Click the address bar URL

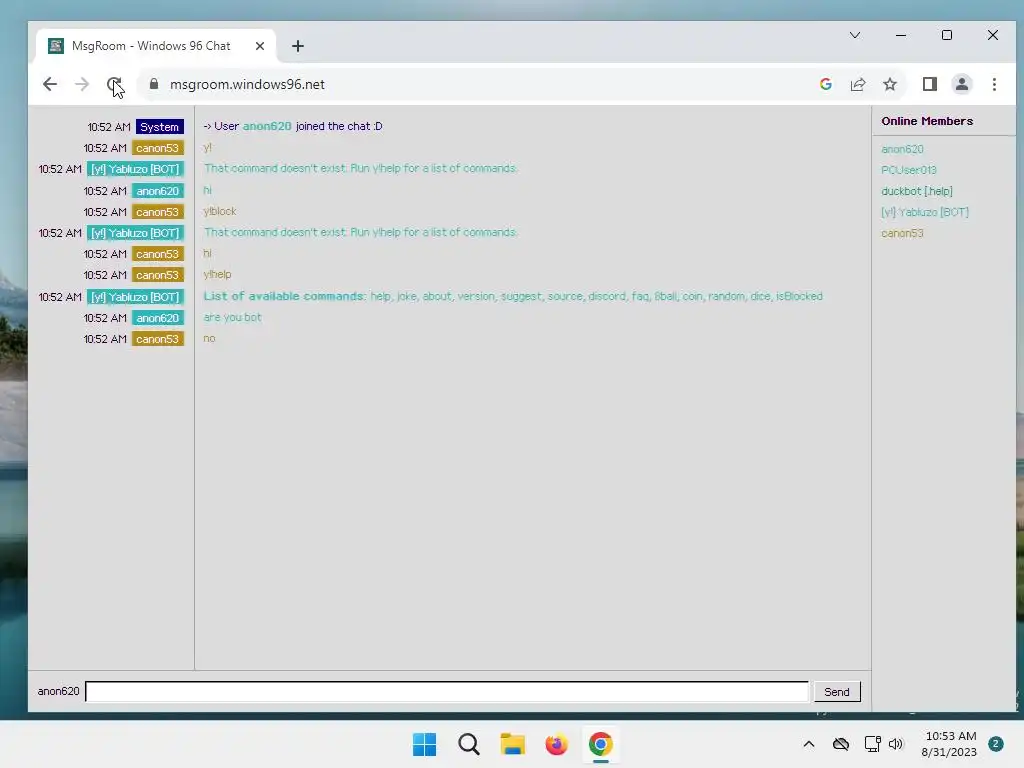coord(247,84)
